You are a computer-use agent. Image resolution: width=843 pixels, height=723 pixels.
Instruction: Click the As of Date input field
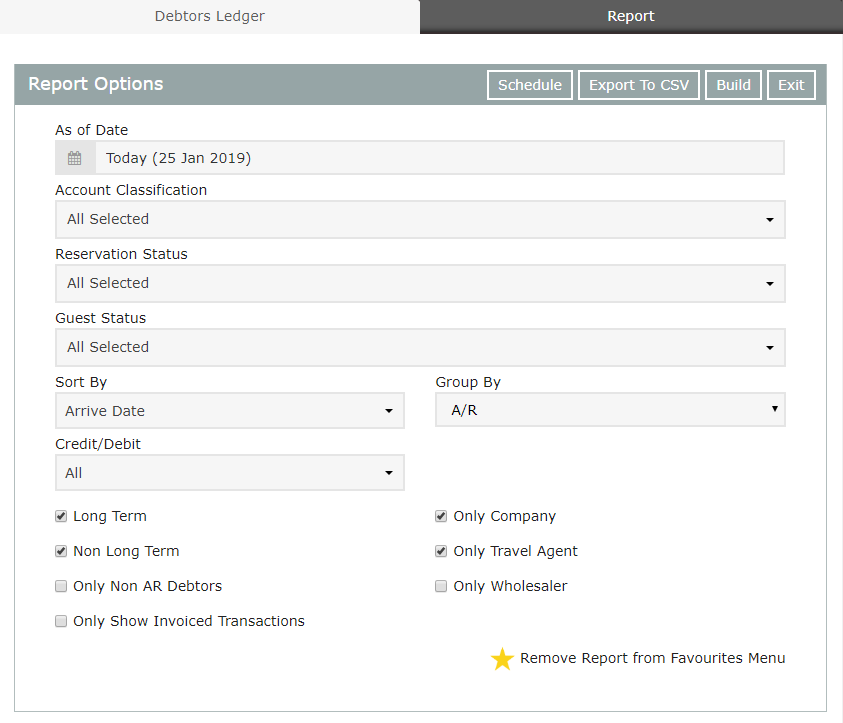click(x=440, y=158)
